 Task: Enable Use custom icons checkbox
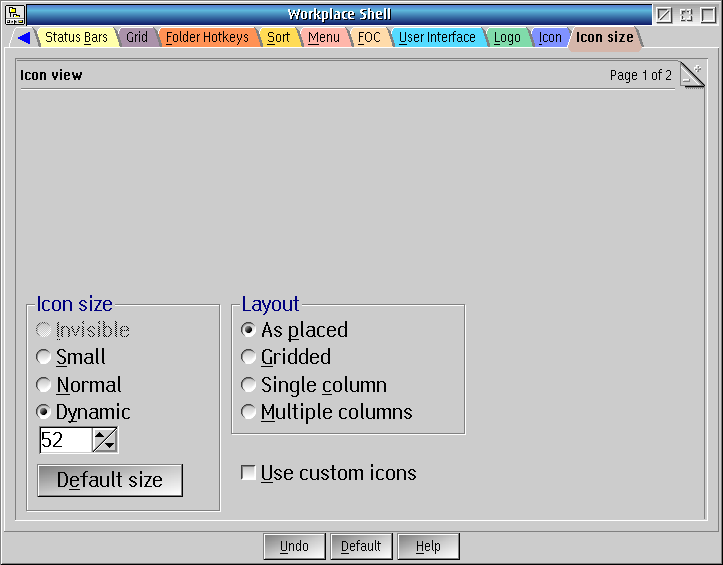pos(329,473)
